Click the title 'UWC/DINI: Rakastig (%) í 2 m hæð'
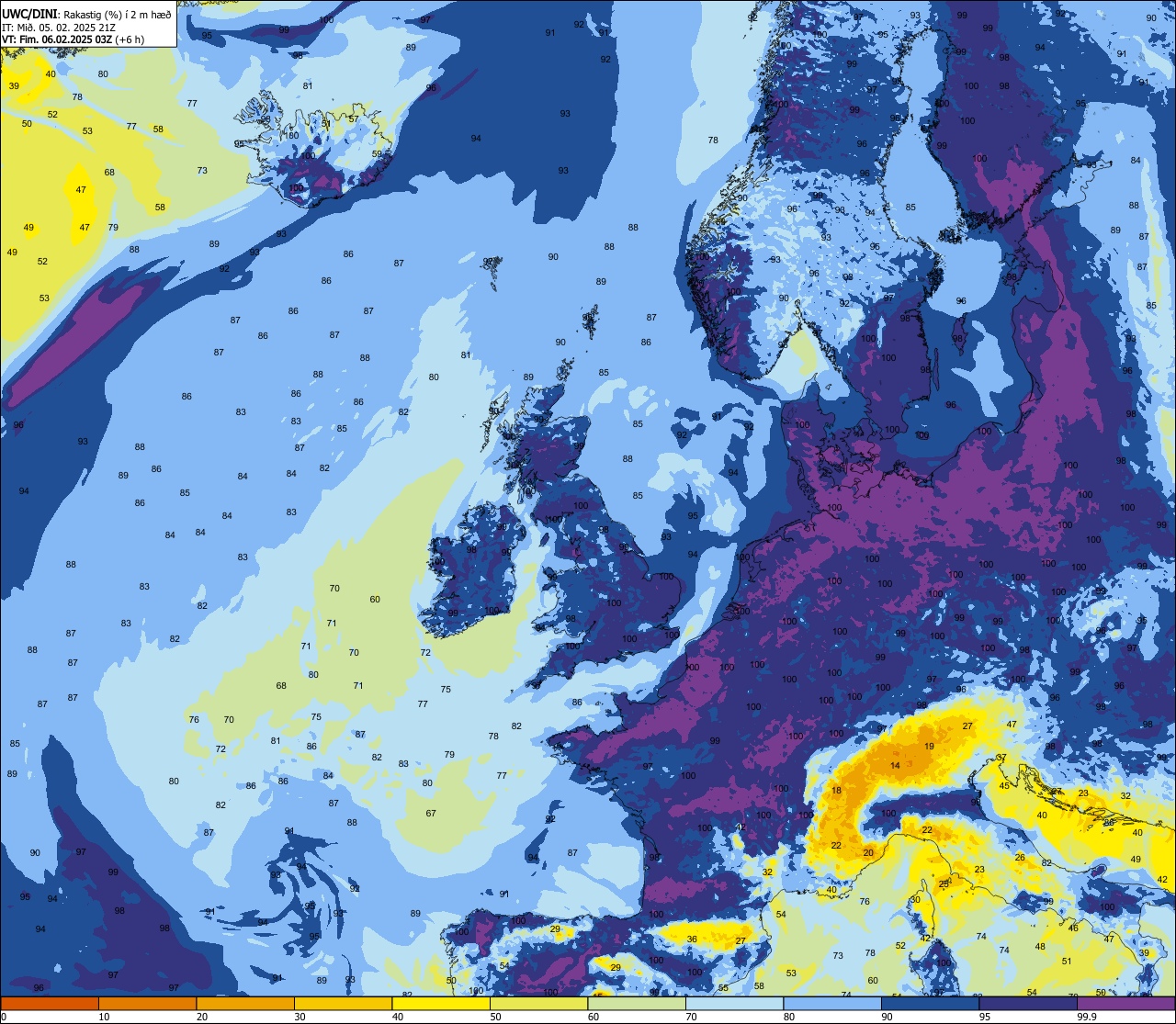This screenshot has height=1024, width=1176. point(86,14)
